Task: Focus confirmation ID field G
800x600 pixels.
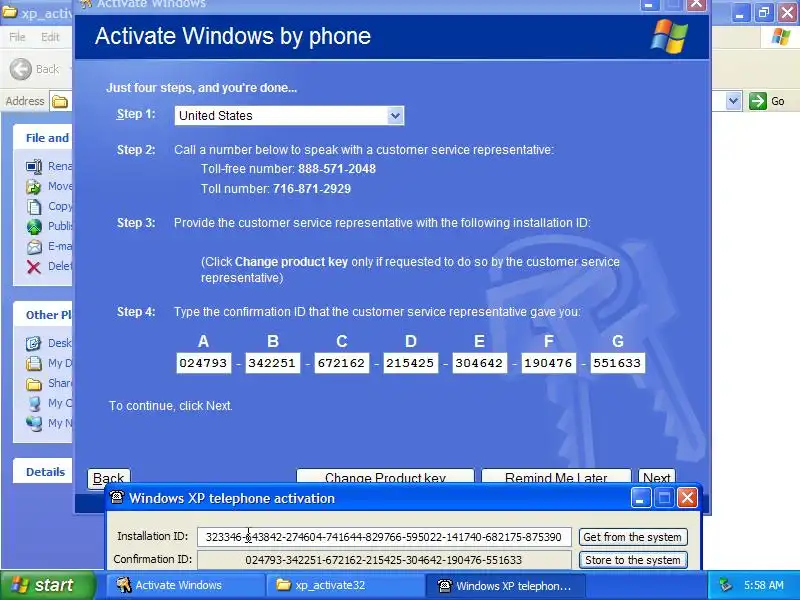Action: (x=617, y=363)
